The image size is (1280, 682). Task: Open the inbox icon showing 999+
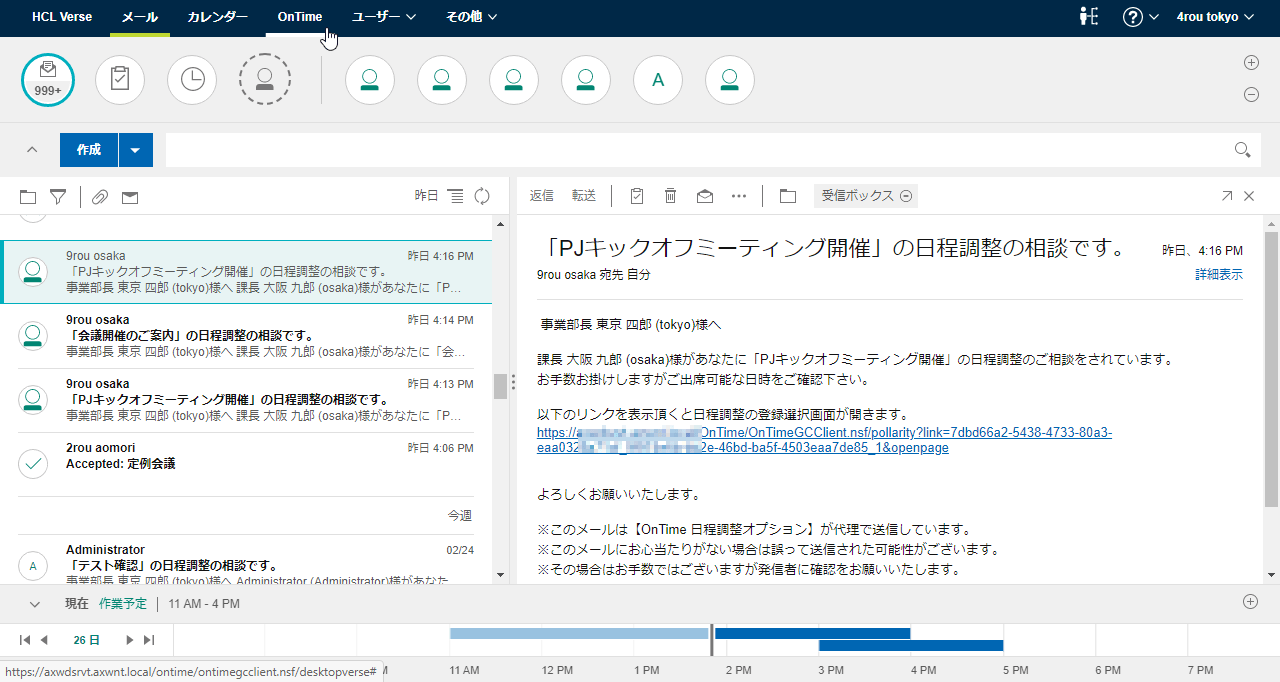click(48, 80)
